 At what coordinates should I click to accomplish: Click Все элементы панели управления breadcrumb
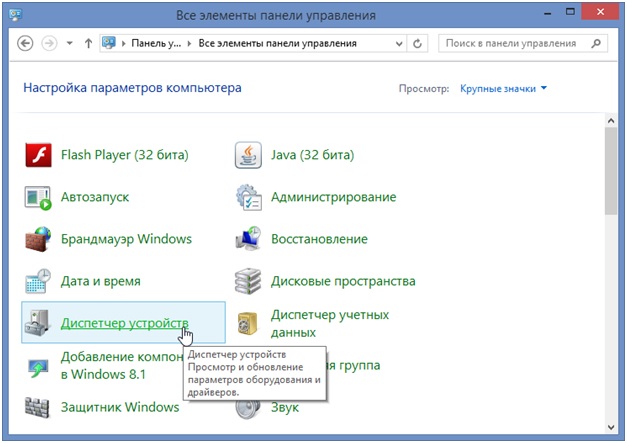[x=278, y=43]
